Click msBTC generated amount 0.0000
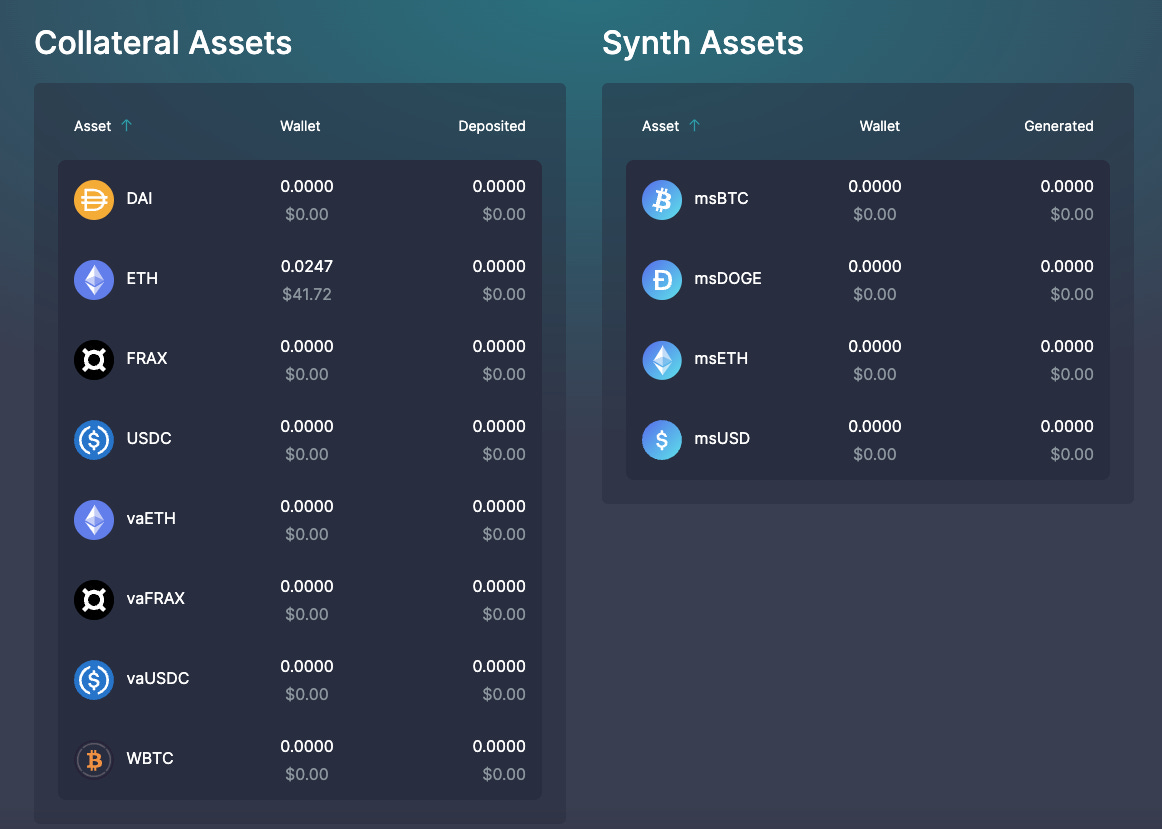Viewport: 1162px width, 829px height. pyautogui.click(x=1067, y=186)
